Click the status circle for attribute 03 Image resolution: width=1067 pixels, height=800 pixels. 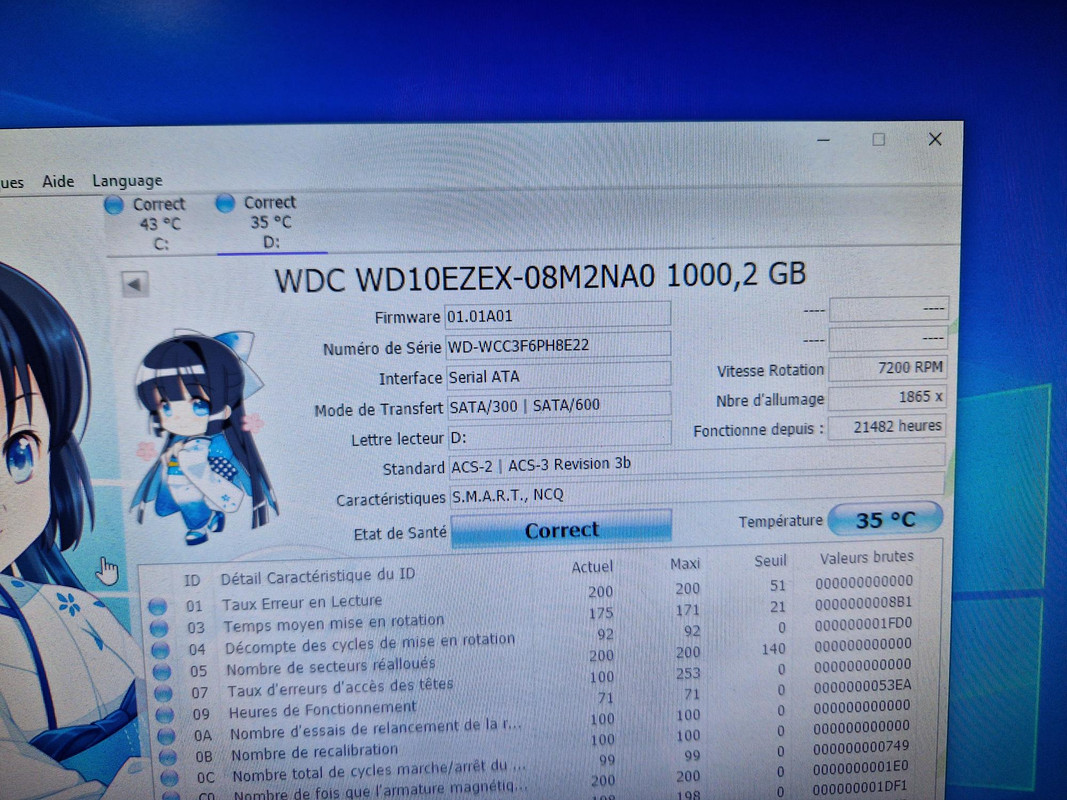159,627
